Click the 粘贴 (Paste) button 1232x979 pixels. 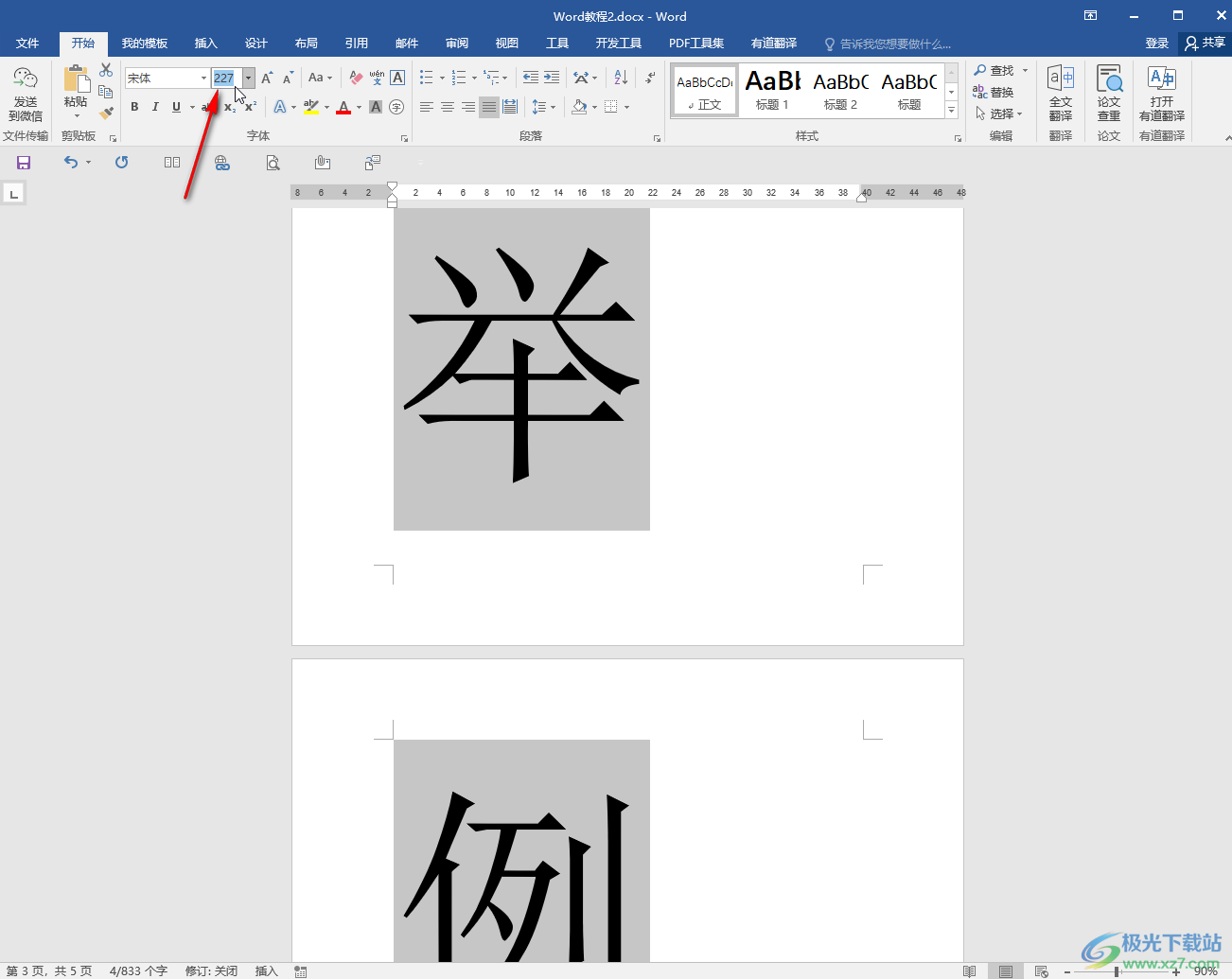click(76, 92)
